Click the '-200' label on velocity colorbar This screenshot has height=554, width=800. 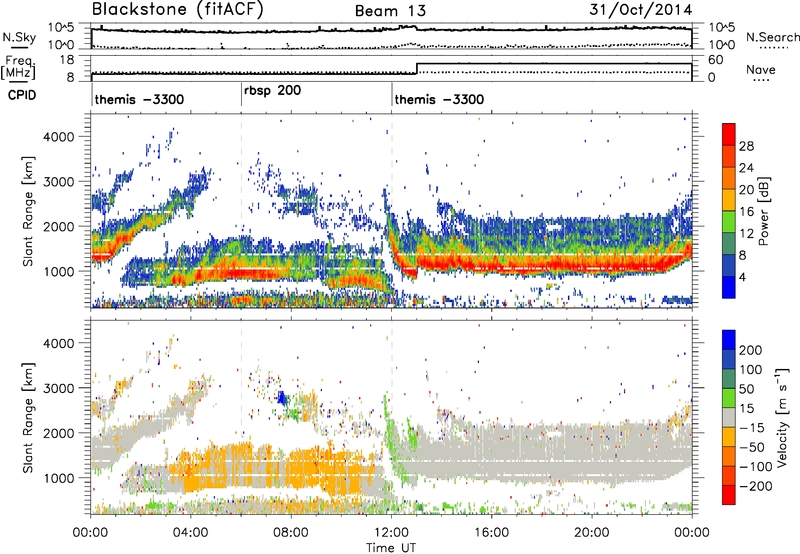tap(755, 486)
